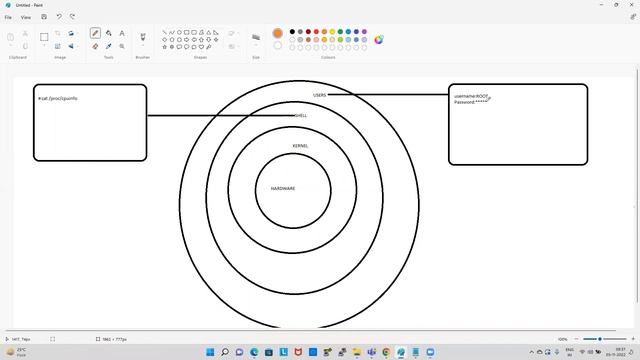Pick the Oval shape
Viewport: 640px width, 360px height.
[179, 32]
